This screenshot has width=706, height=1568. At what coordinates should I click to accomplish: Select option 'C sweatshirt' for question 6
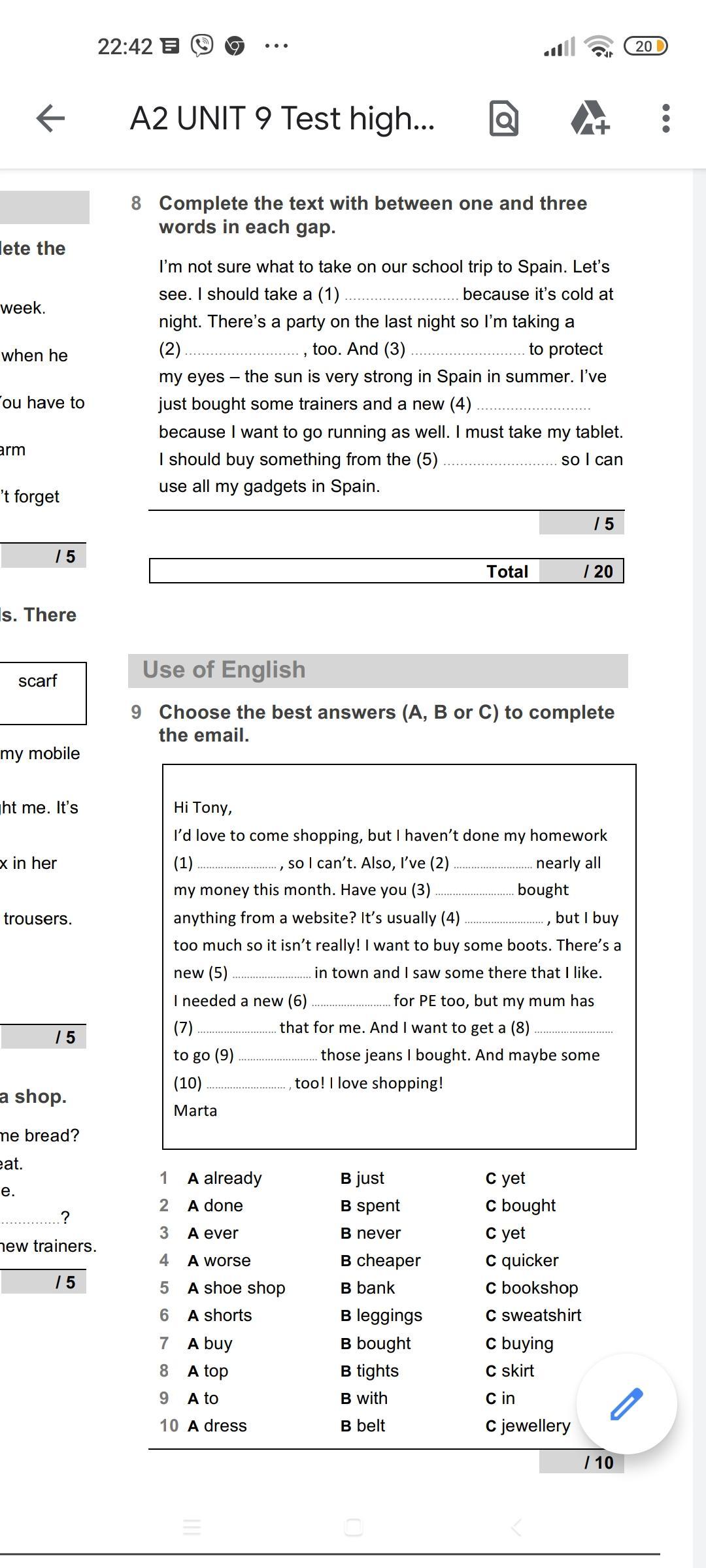coord(533,1315)
